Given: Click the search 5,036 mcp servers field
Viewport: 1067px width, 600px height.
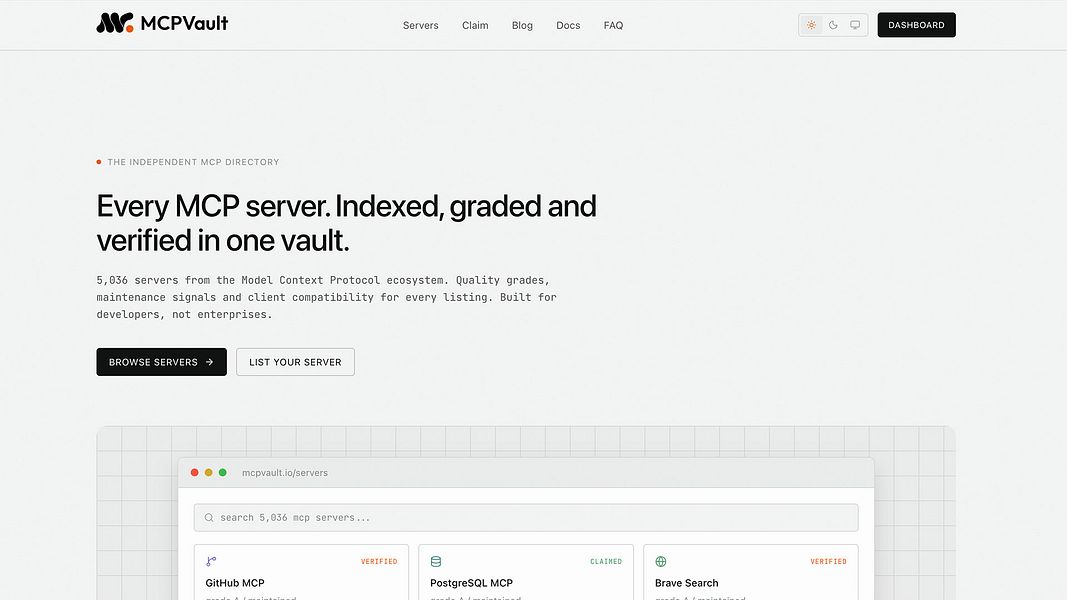Looking at the screenshot, I should click(x=526, y=518).
